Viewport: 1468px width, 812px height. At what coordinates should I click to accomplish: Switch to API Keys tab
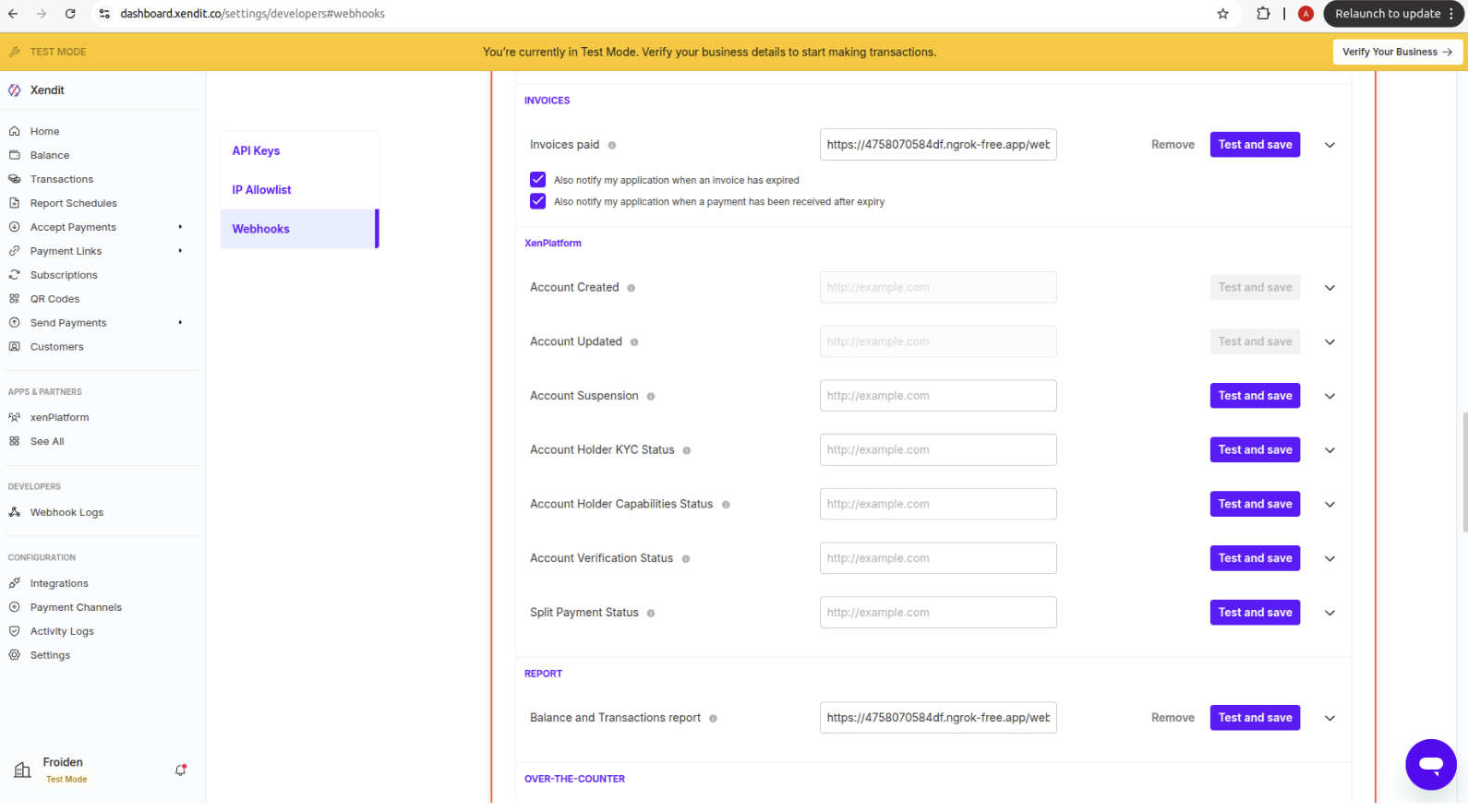point(299,150)
